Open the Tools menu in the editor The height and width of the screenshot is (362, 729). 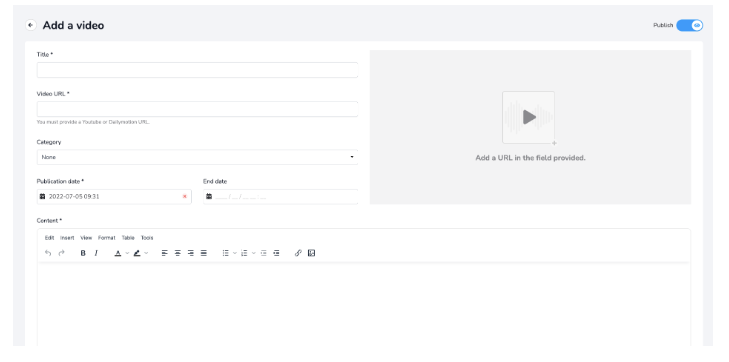(147, 238)
